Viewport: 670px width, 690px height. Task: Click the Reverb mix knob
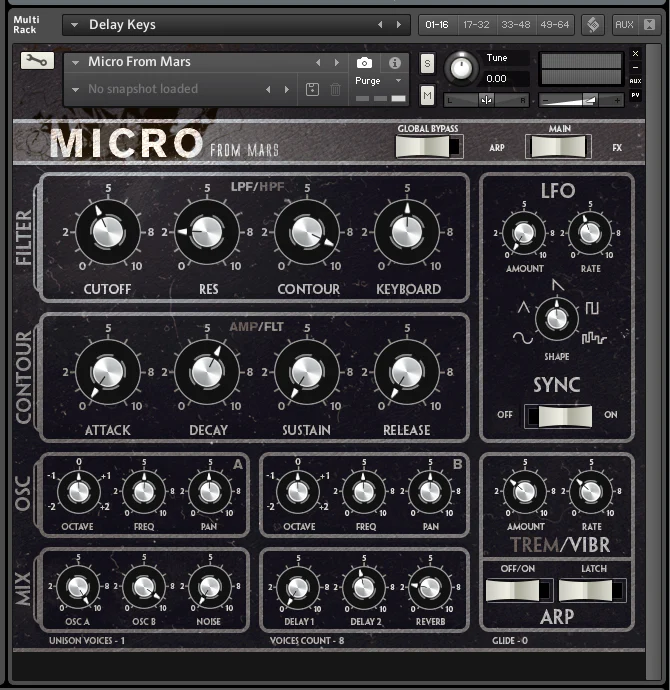(430, 587)
